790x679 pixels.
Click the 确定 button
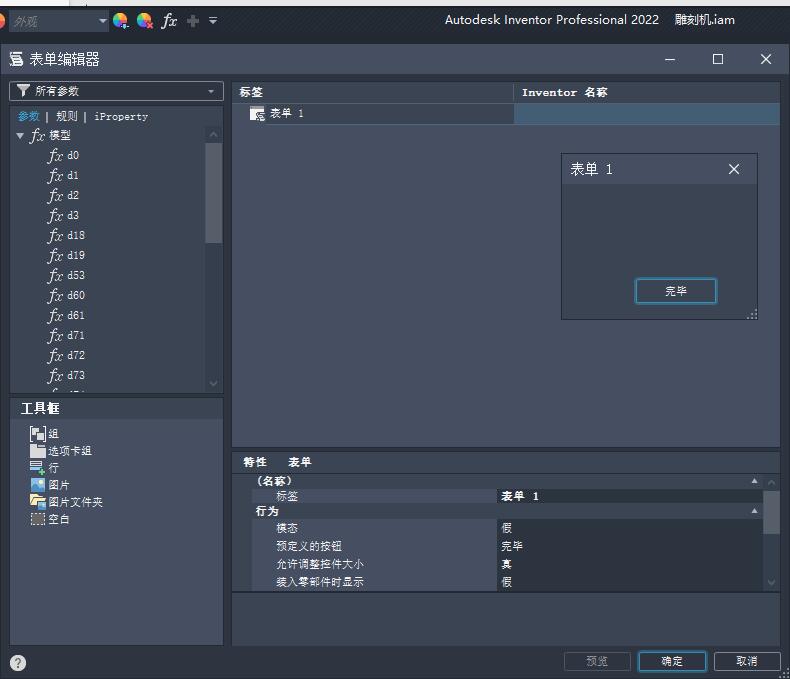672,661
